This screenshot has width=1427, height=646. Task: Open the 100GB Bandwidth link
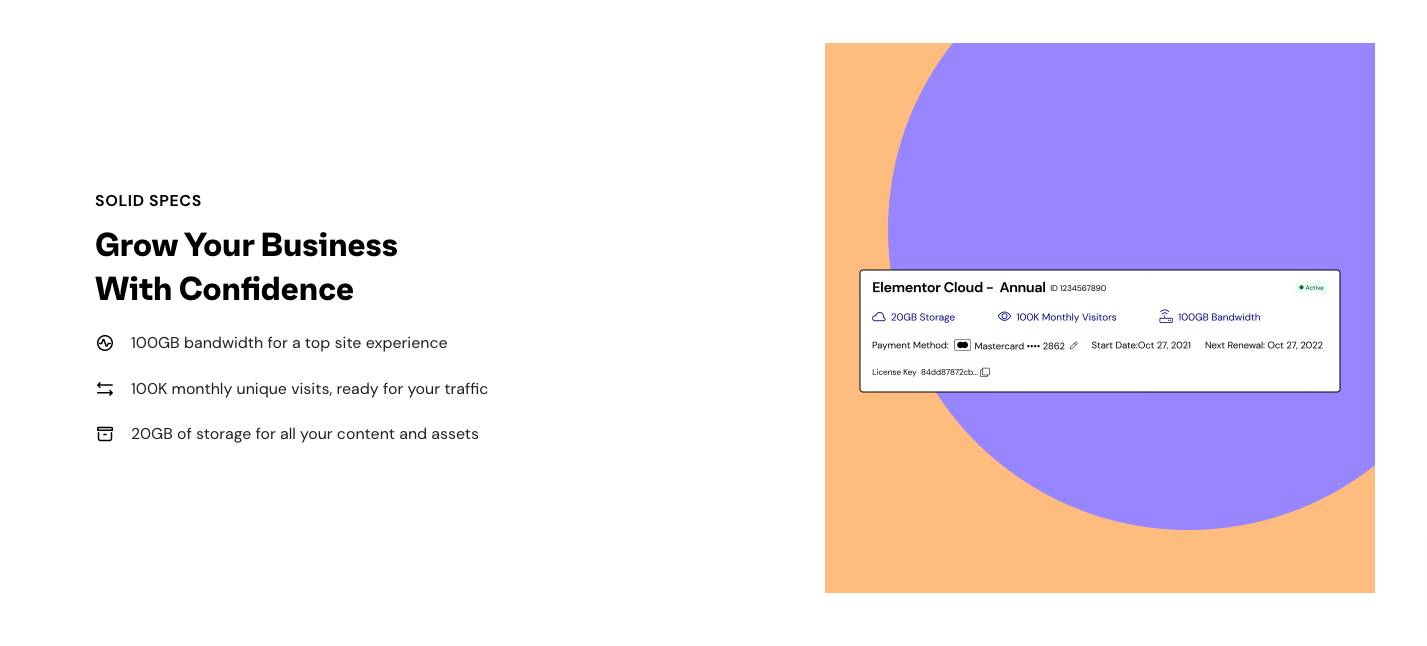(x=1219, y=317)
